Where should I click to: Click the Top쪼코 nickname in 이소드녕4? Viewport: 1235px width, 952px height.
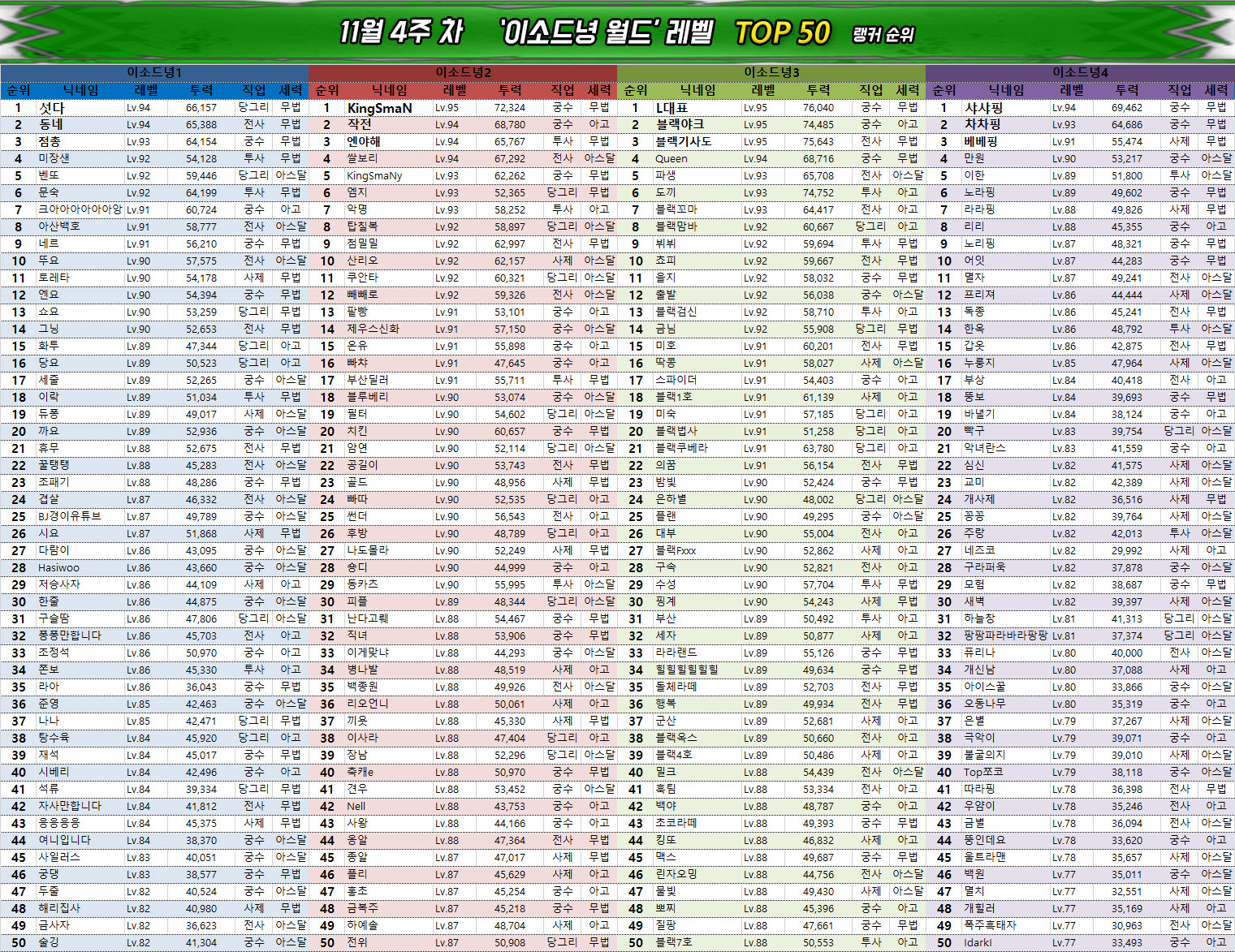click(983, 773)
